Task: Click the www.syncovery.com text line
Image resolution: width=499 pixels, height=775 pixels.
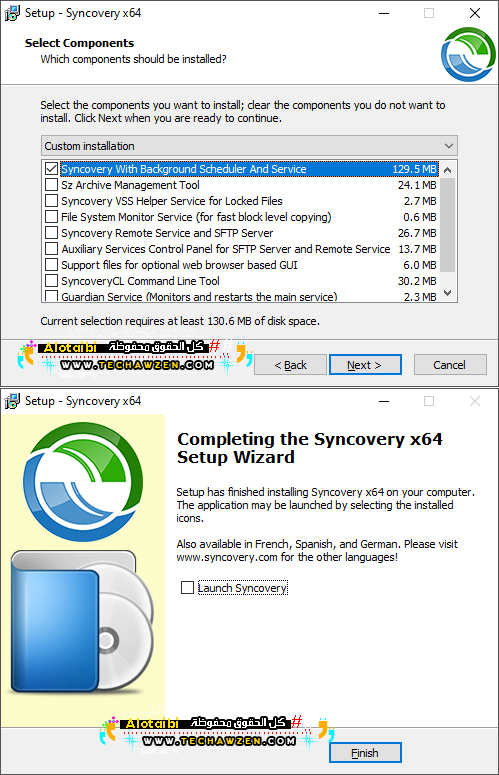Action: click(x=287, y=557)
